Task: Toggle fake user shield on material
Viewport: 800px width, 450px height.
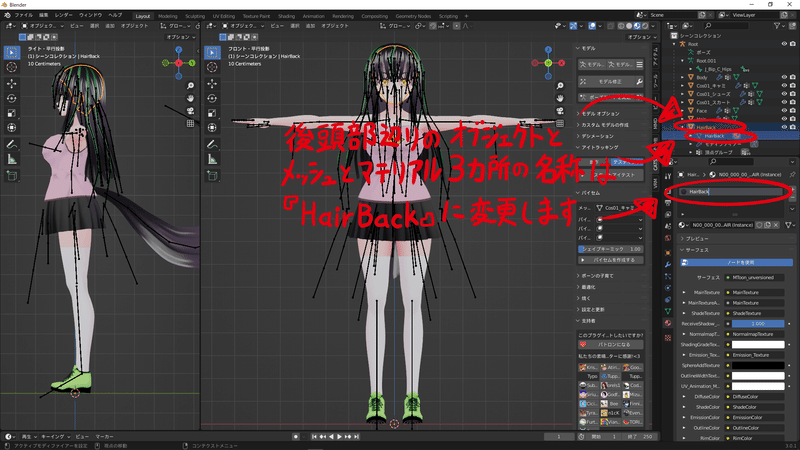Action: [x=759, y=225]
